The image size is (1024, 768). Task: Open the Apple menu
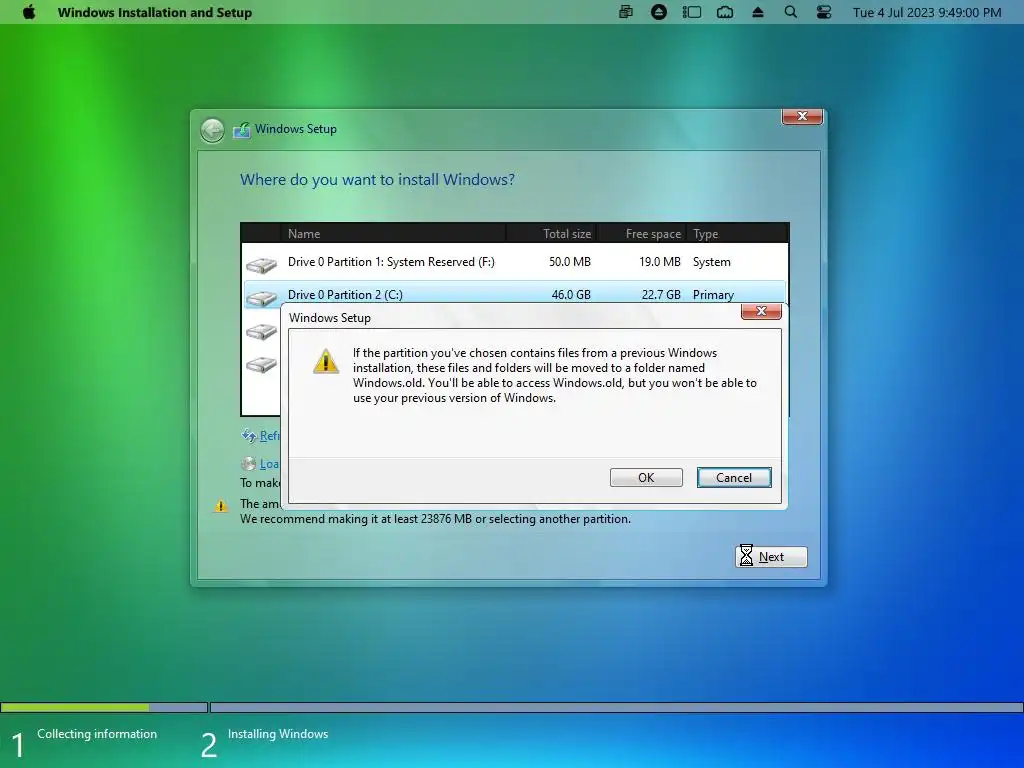point(29,12)
